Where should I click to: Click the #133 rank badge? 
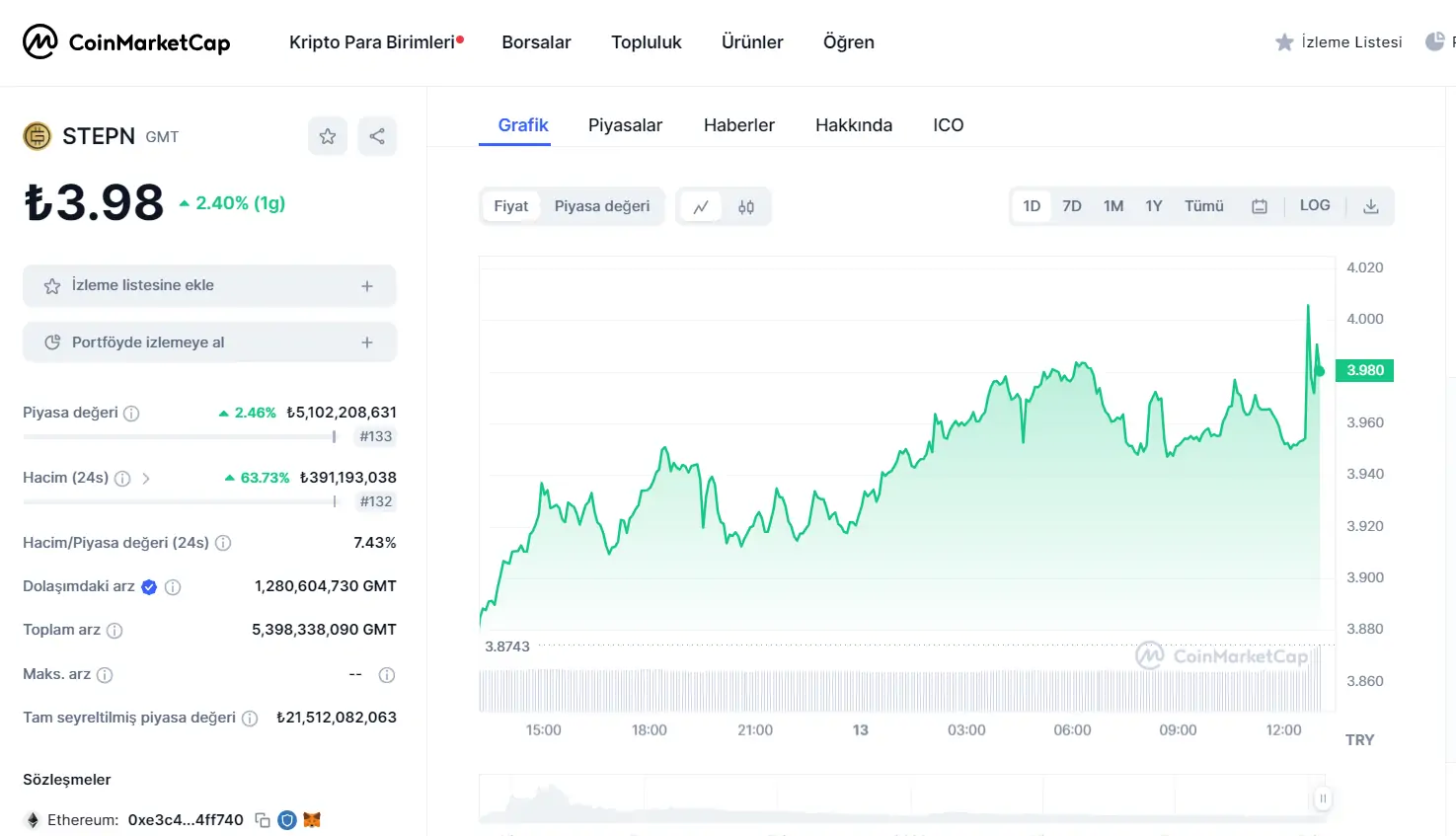pos(376,436)
